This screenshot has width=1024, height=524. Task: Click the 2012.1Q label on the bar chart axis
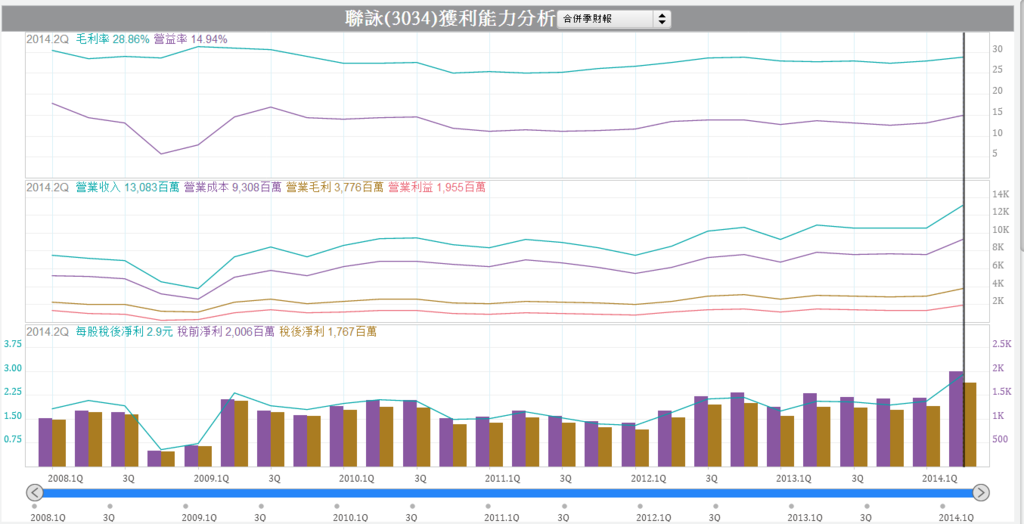click(649, 478)
